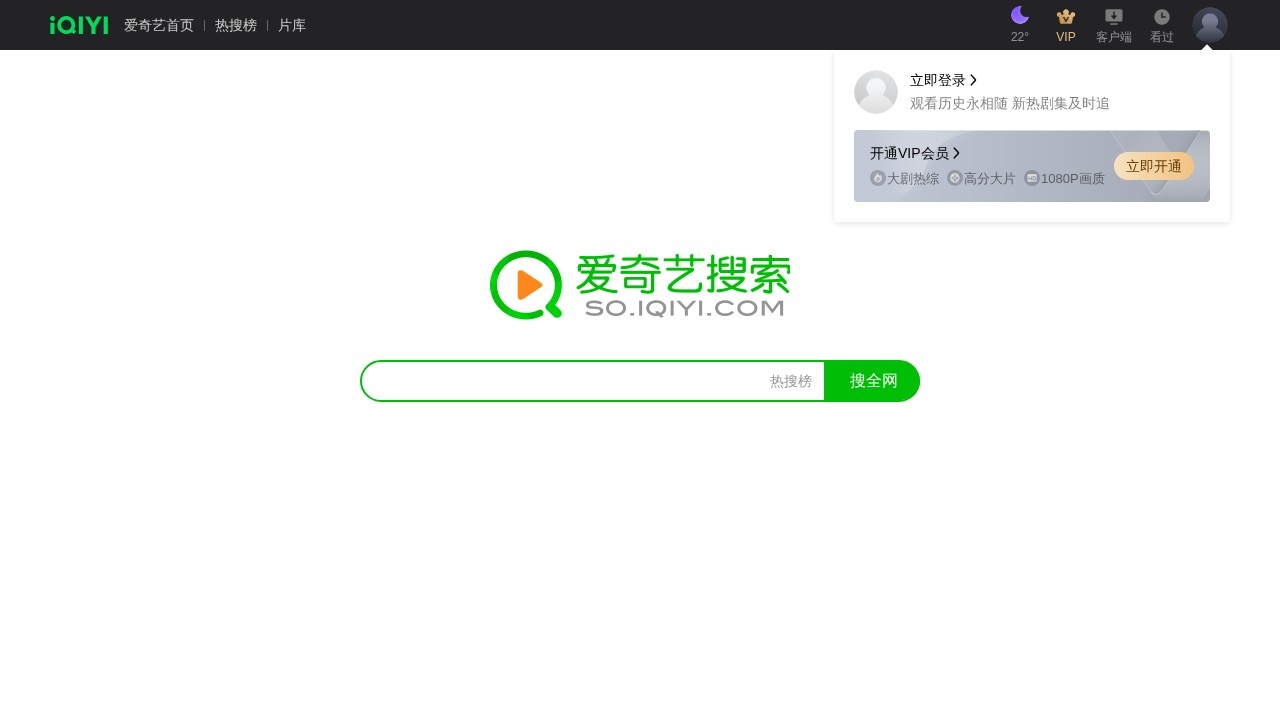This screenshot has height=720, width=1280.
Task: Open the VIP crown icon
Action: click(x=1066, y=16)
